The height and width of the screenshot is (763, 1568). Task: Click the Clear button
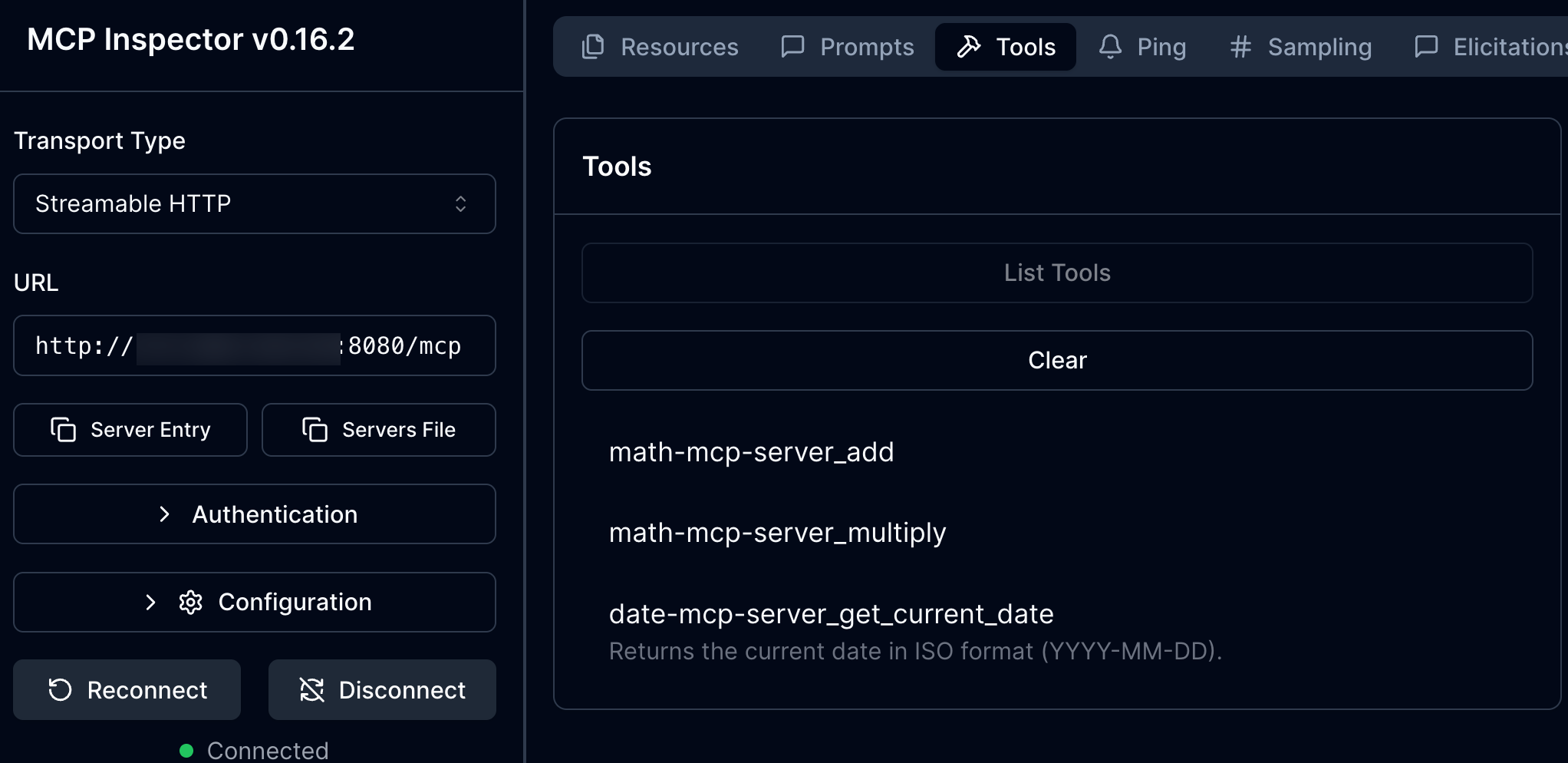click(1056, 361)
